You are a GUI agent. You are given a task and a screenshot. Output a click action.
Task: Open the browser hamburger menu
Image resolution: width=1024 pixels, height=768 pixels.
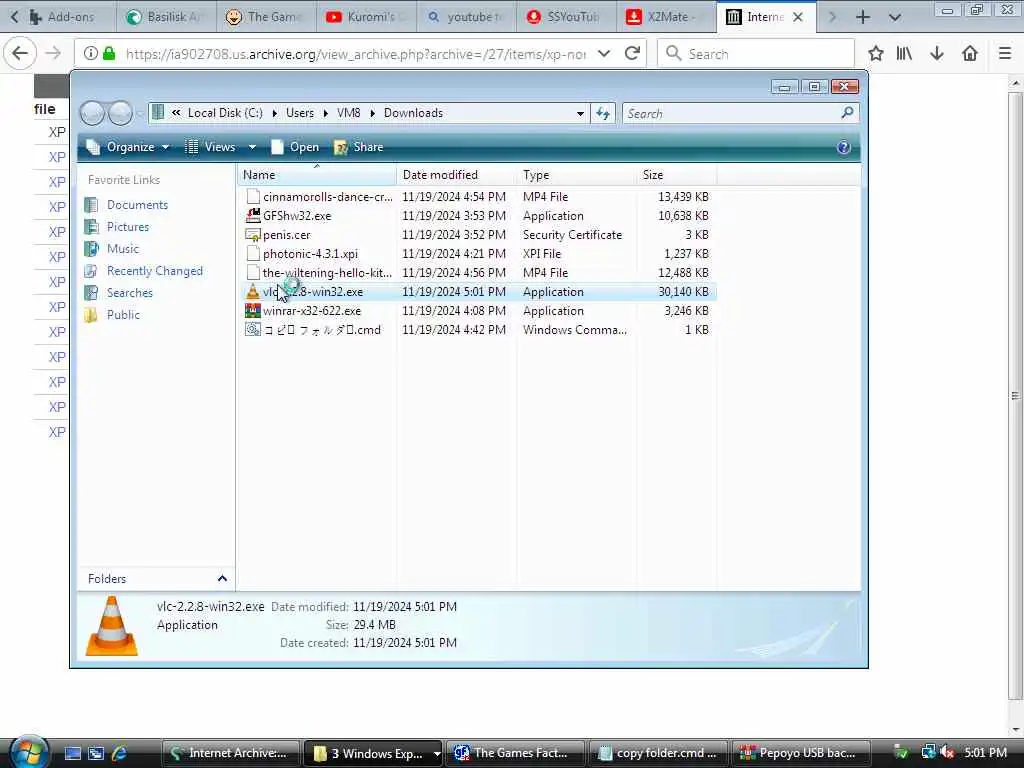coord(1005,54)
